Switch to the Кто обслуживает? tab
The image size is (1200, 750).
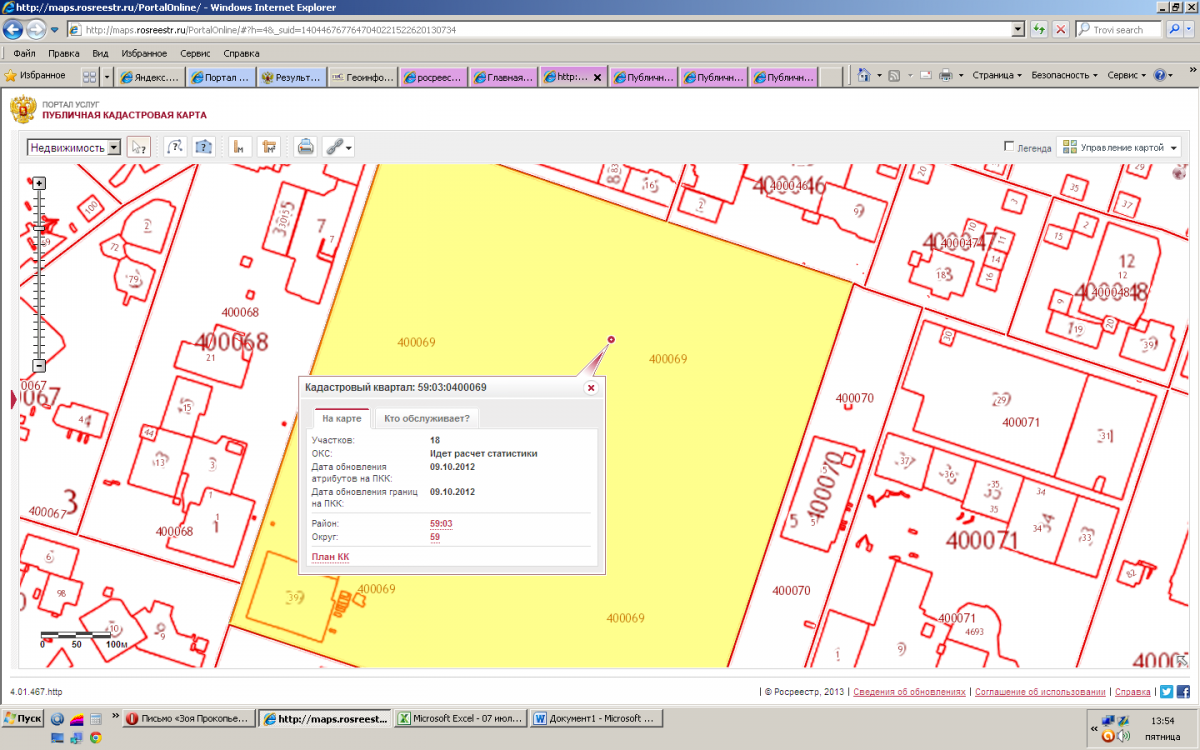(x=427, y=418)
